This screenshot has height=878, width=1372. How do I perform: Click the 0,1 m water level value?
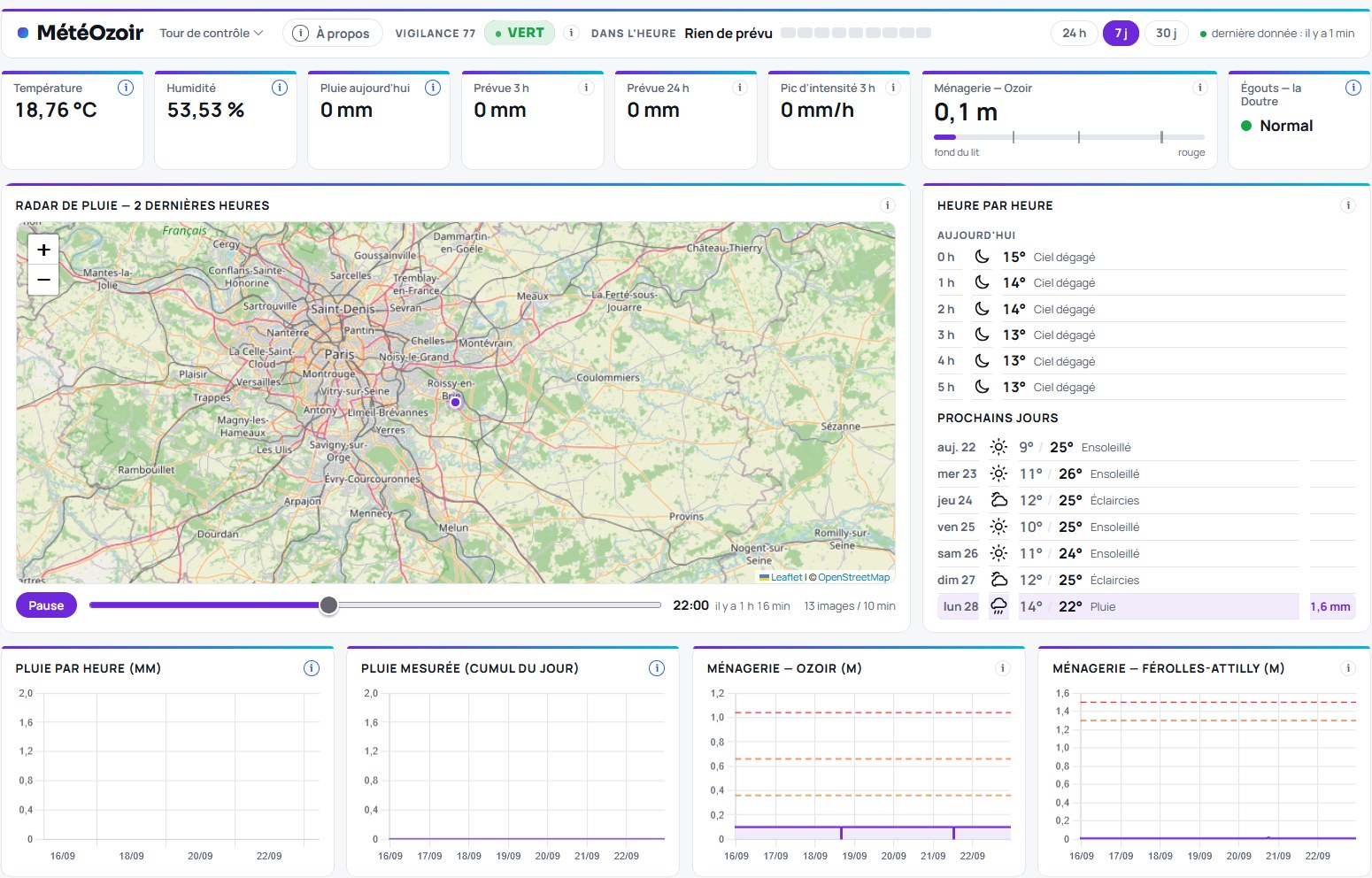(966, 112)
